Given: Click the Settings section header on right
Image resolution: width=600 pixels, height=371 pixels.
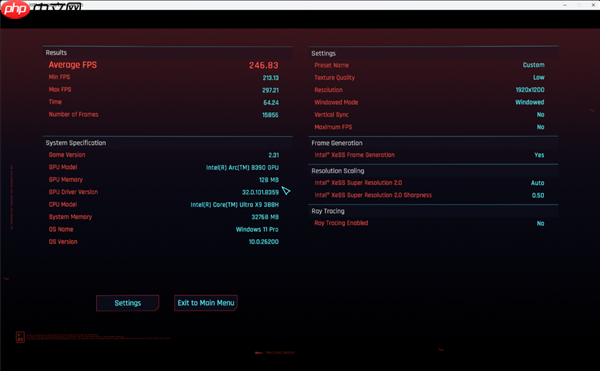Looking at the screenshot, I should [x=323, y=54].
